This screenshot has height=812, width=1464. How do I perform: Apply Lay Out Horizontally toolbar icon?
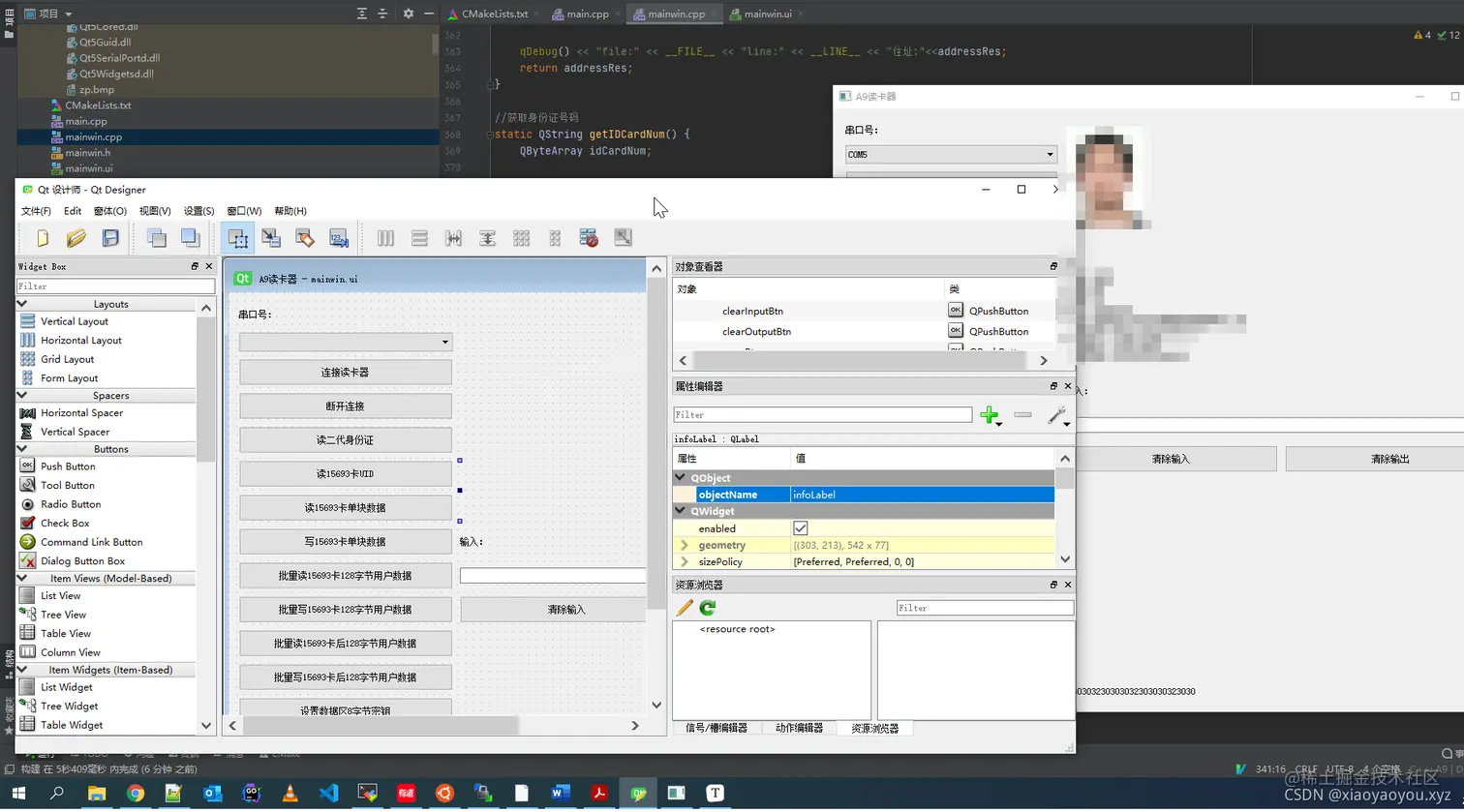point(385,238)
